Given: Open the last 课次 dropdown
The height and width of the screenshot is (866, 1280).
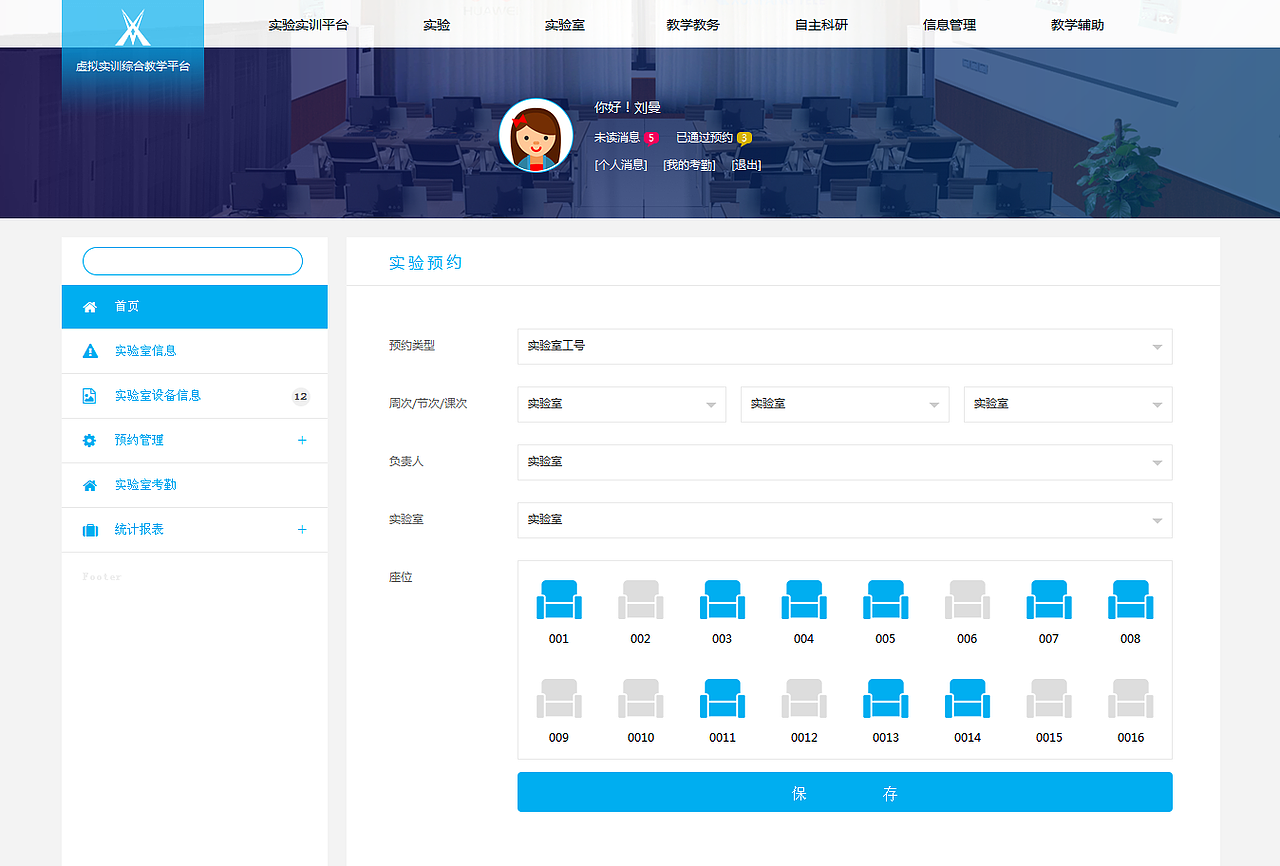Looking at the screenshot, I should click(1068, 404).
